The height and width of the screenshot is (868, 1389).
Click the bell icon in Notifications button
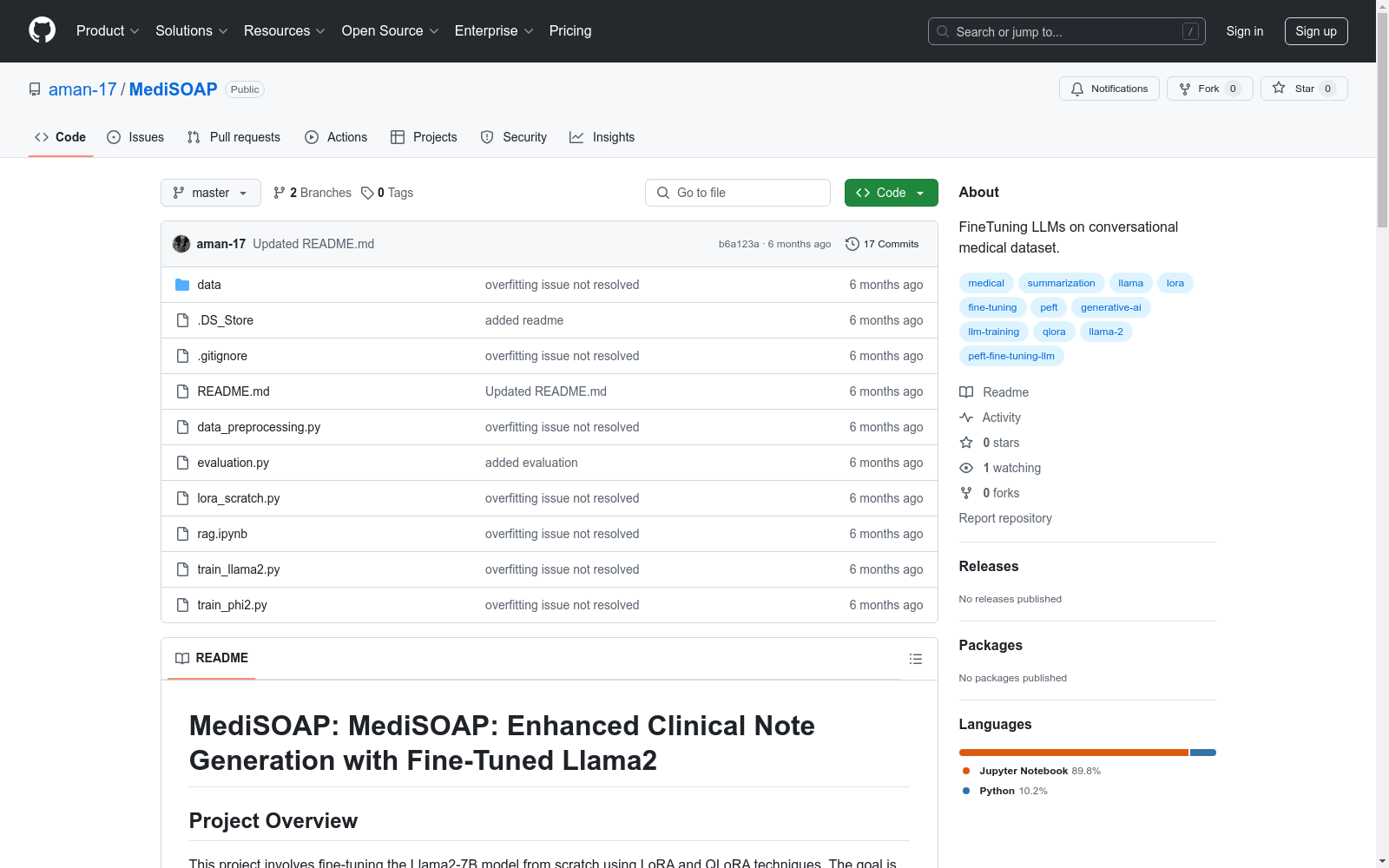[1077, 89]
